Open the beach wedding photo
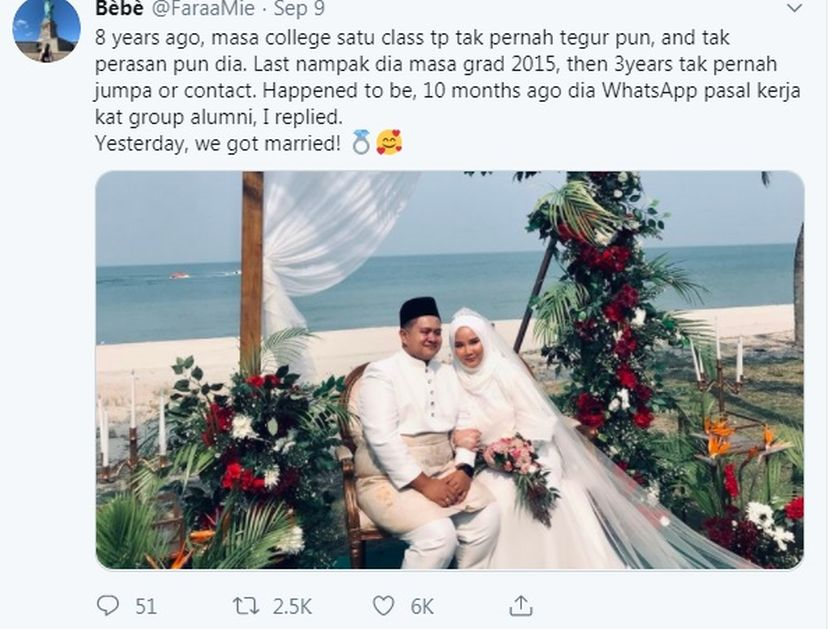The image size is (830, 629). (x=449, y=370)
